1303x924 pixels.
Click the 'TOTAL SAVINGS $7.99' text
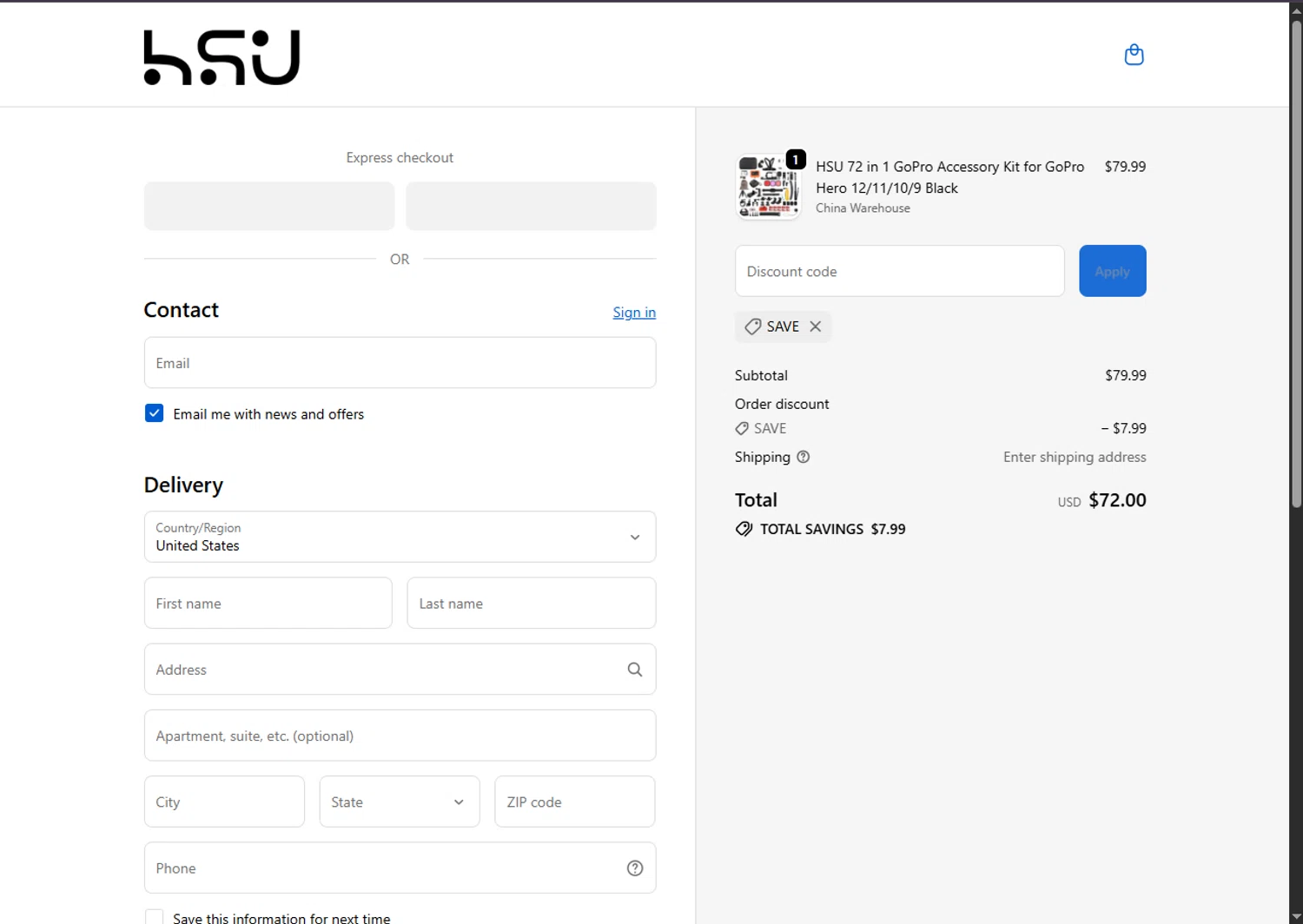(832, 529)
